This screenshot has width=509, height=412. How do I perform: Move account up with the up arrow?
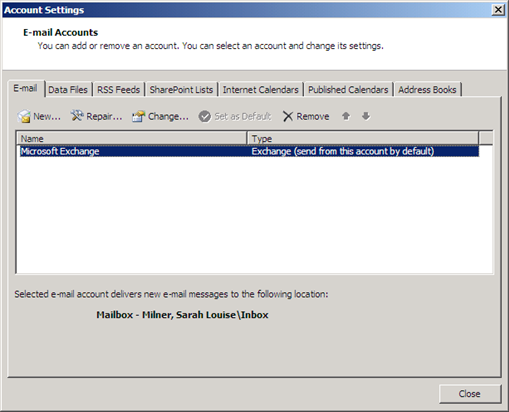coord(346,116)
